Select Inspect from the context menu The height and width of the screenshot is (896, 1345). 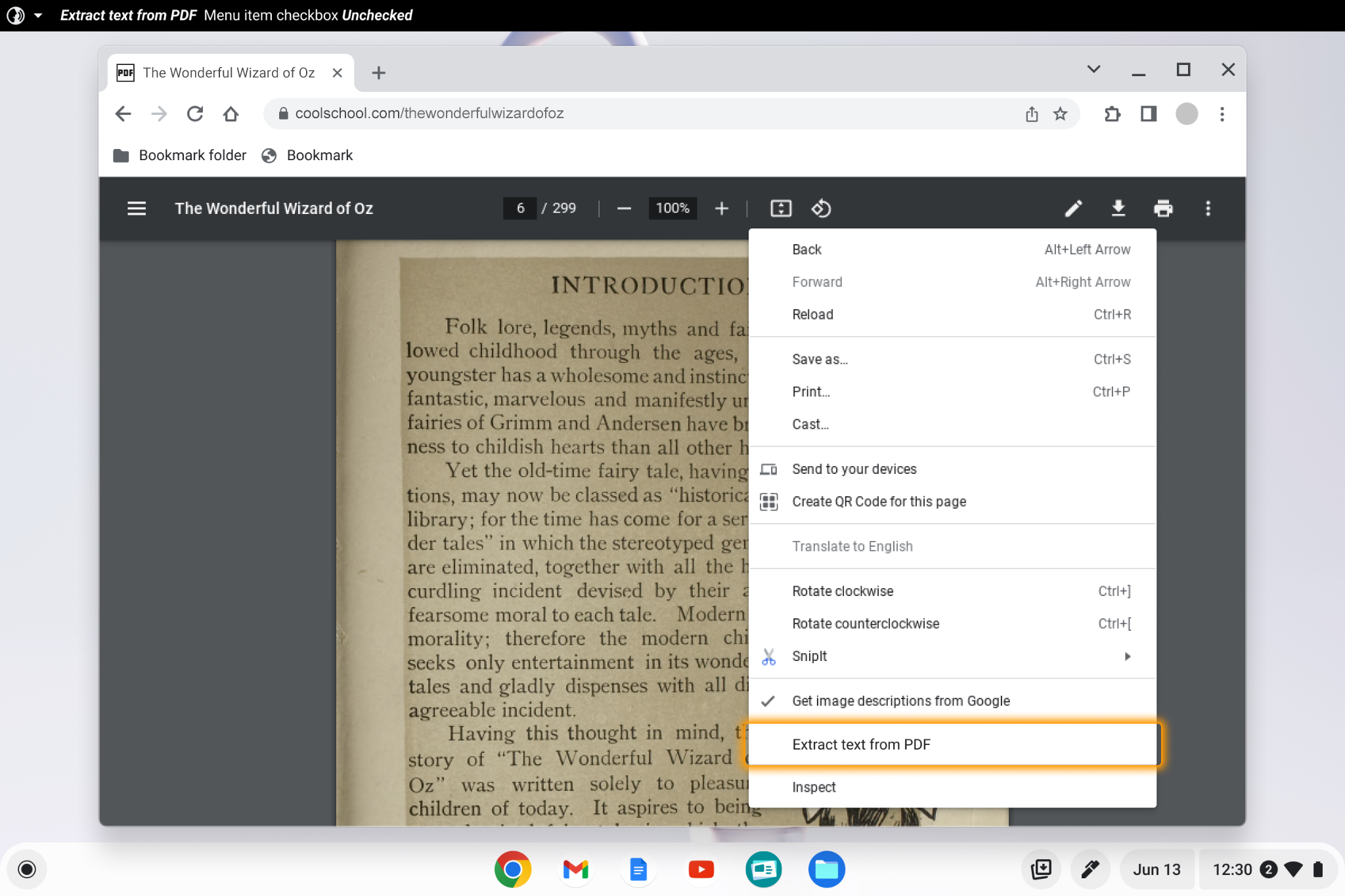coord(814,786)
